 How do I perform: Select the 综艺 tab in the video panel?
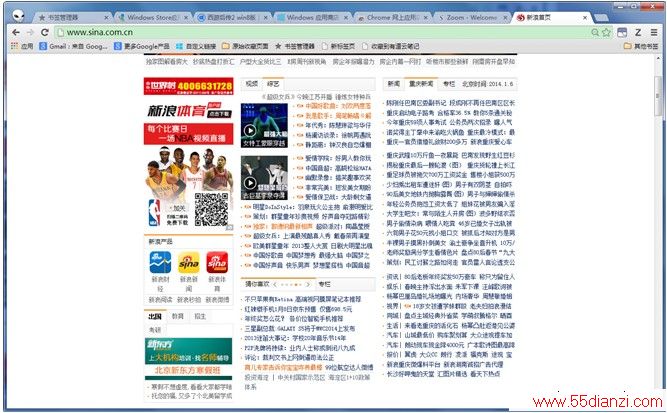273,84
